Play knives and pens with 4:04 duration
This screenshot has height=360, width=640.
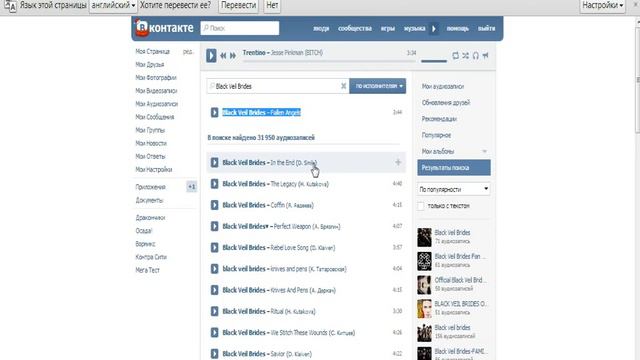(x=214, y=269)
